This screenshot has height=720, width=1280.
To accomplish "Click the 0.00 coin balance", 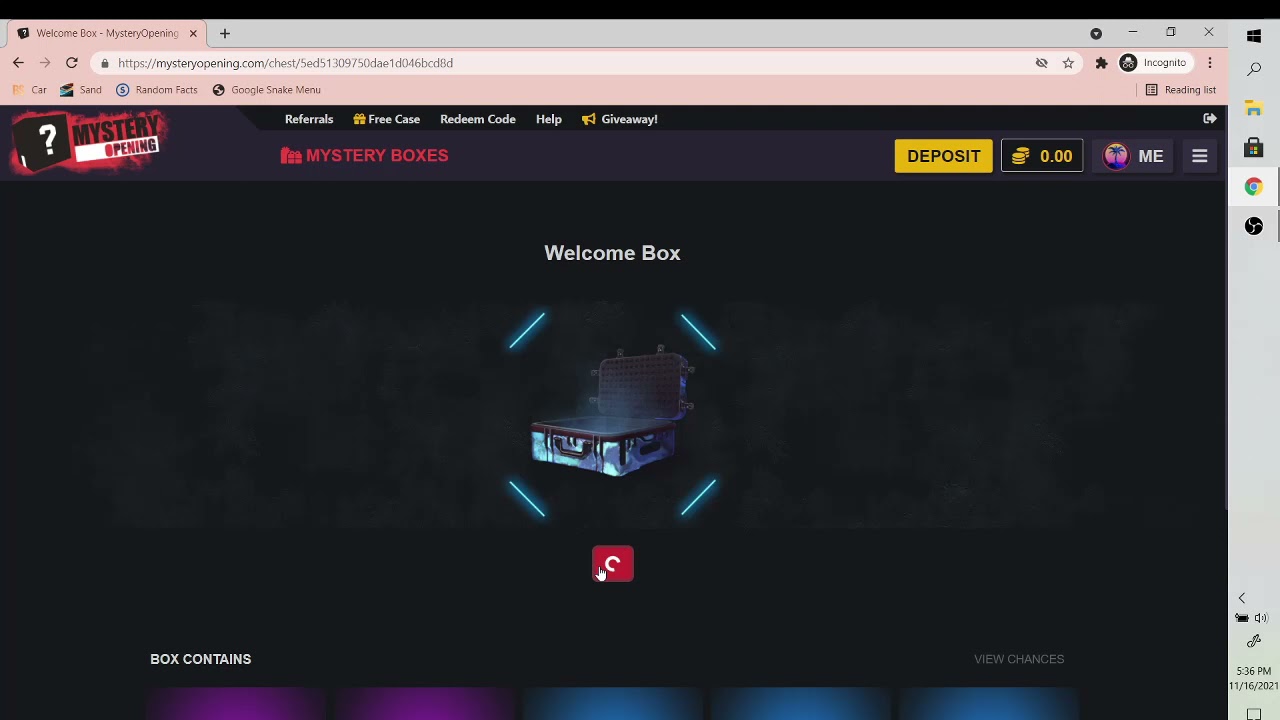I will tap(1042, 156).
